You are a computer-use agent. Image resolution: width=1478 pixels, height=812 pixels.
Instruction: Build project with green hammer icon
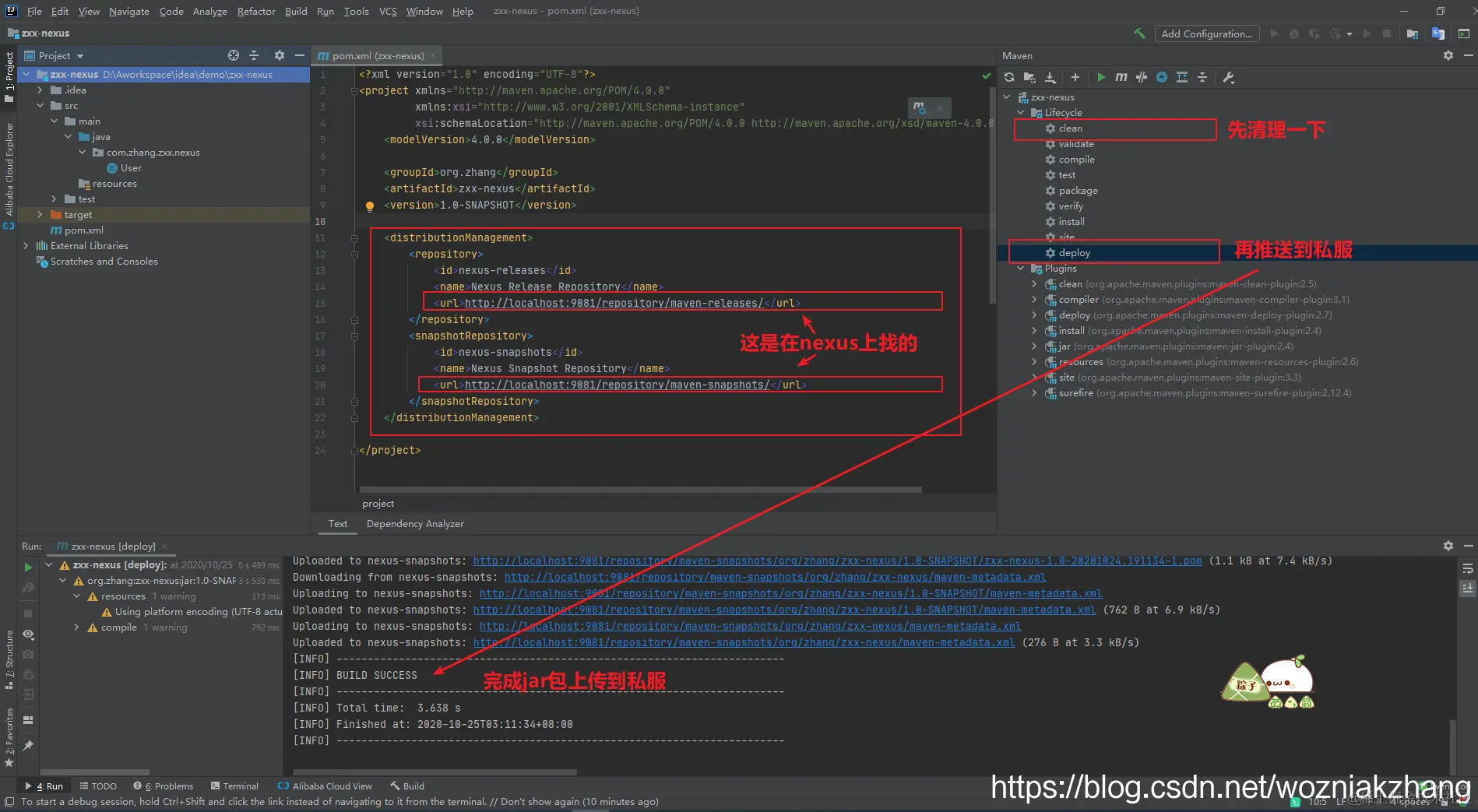(x=1139, y=33)
